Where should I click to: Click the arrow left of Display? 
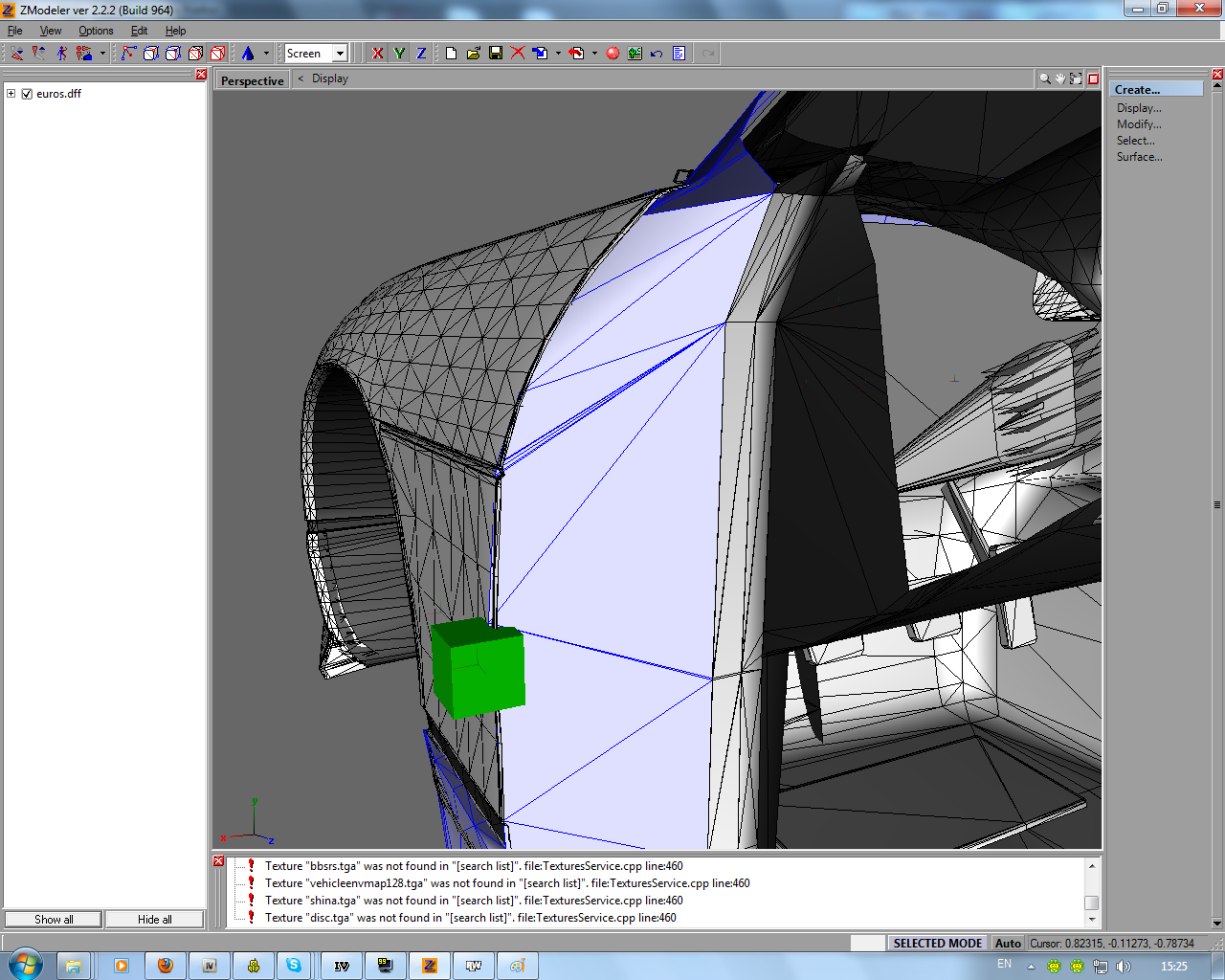coord(301,78)
